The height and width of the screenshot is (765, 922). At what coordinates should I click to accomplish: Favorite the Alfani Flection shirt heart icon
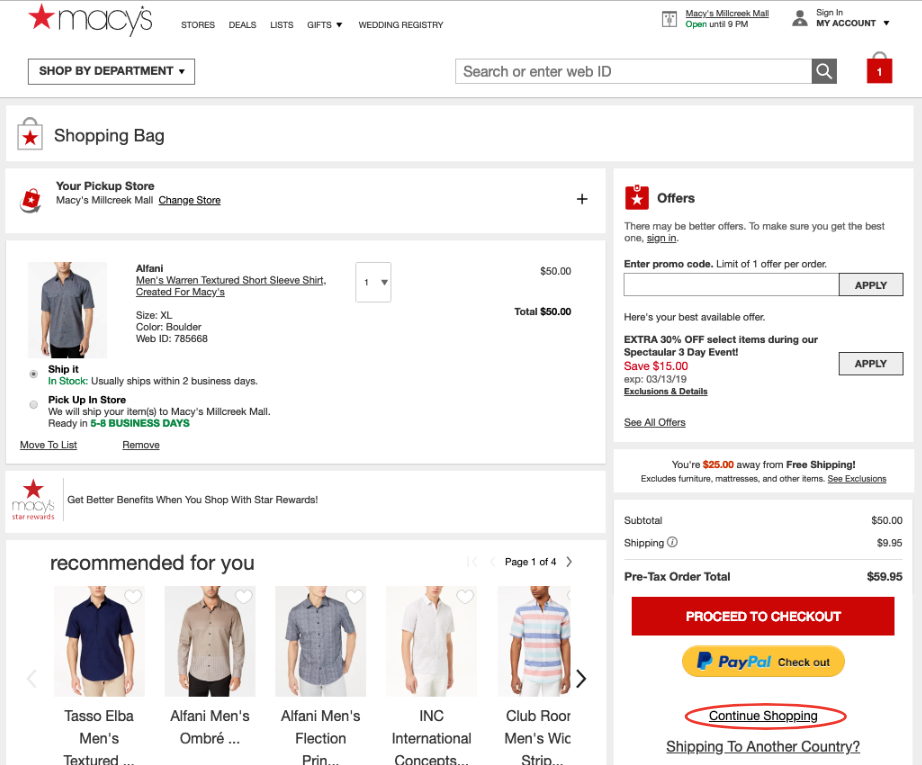[x=354, y=597]
